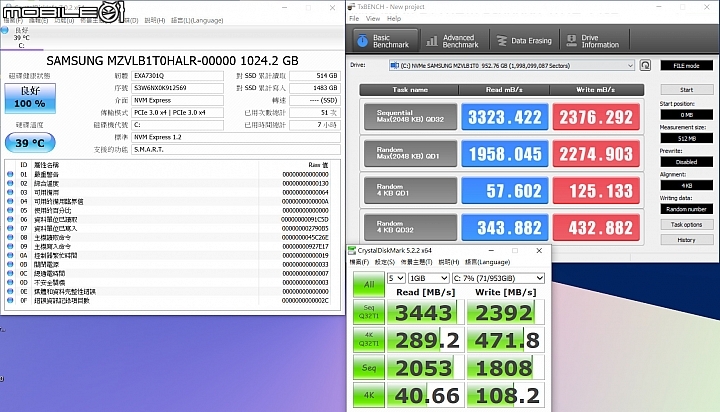The image size is (720, 412).
Task: Click the Writing data Random number button
Action: pyautogui.click(x=686, y=209)
